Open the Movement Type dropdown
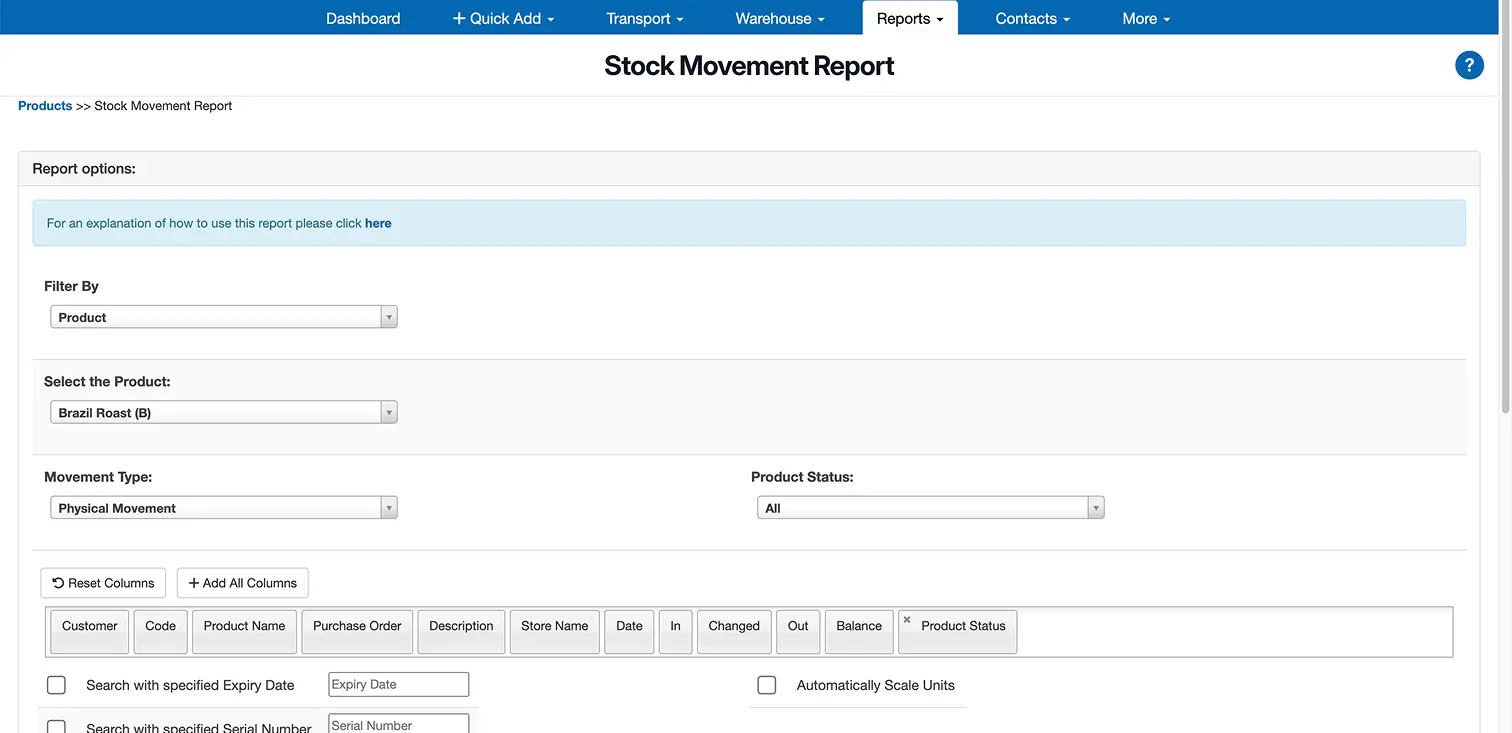Image resolution: width=1512 pixels, height=733 pixels. [x=224, y=508]
